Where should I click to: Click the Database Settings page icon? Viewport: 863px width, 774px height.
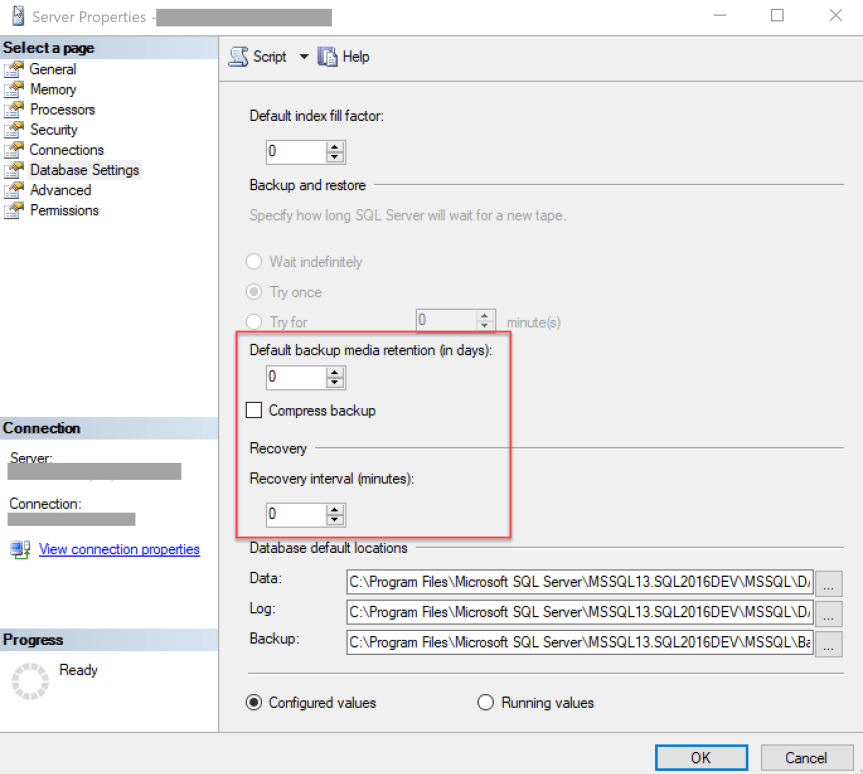pos(14,170)
